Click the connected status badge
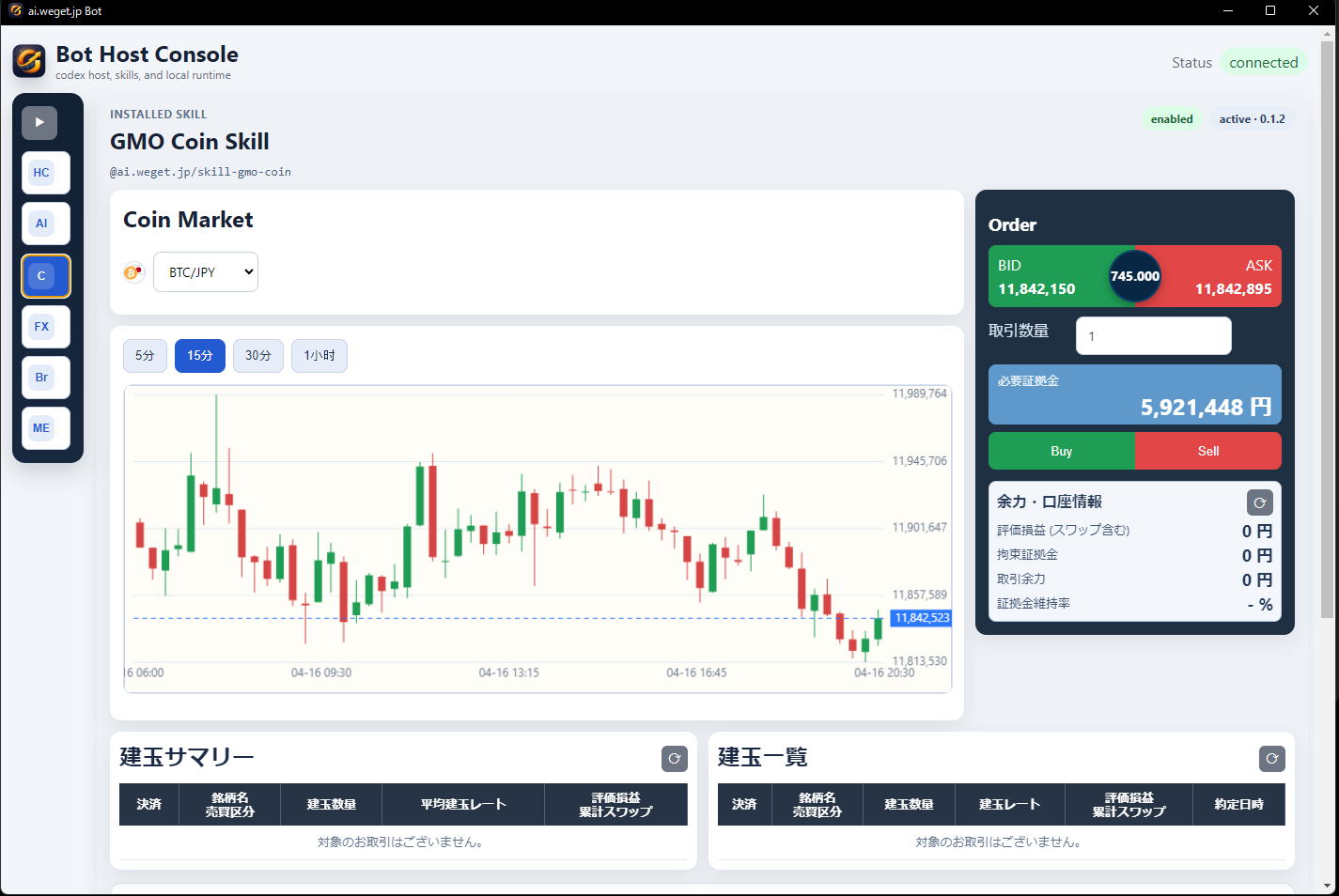Viewport: 1339px width, 896px height. [x=1264, y=63]
